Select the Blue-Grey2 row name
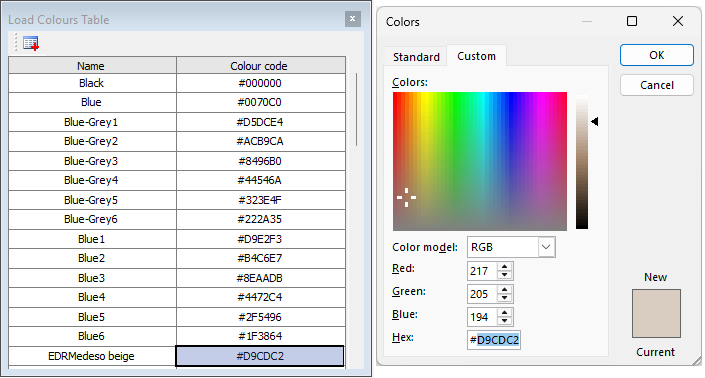This screenshot has height=378, width=705. [92, 142]
